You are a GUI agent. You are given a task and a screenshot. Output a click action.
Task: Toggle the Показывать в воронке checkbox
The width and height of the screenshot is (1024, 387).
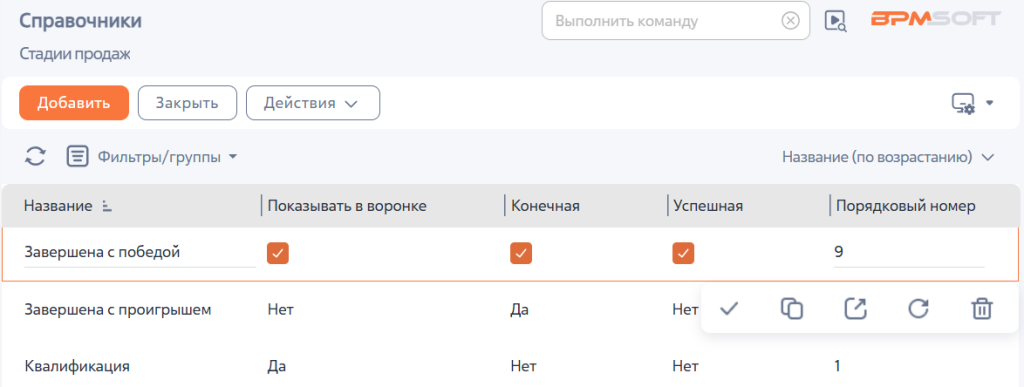pos(278,253)
